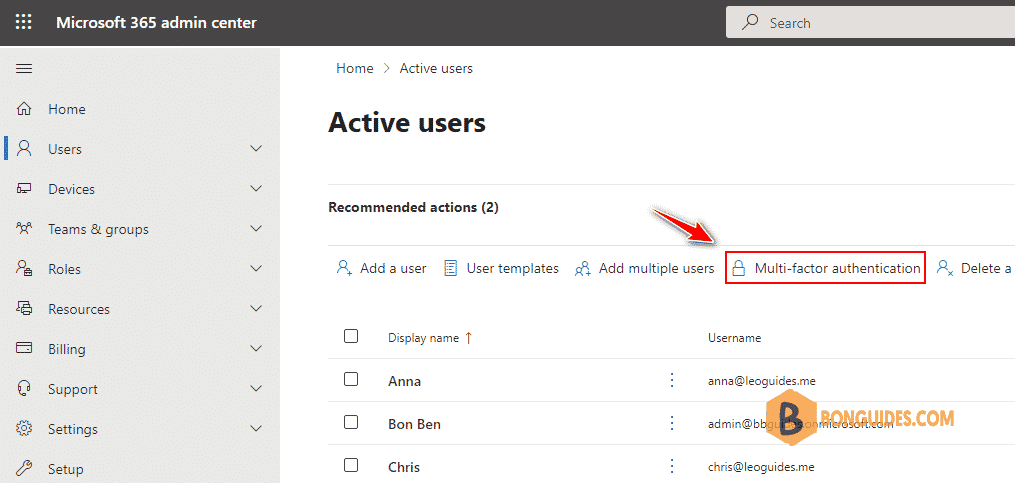Click the Add multiple users icon
Image resolution: width=1015 pixels, height=483 pixels.
click(583, 269)
